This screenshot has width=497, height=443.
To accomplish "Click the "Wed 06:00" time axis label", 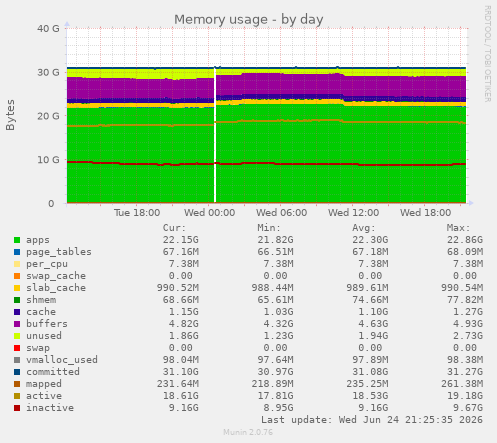I will click(281, 213).
